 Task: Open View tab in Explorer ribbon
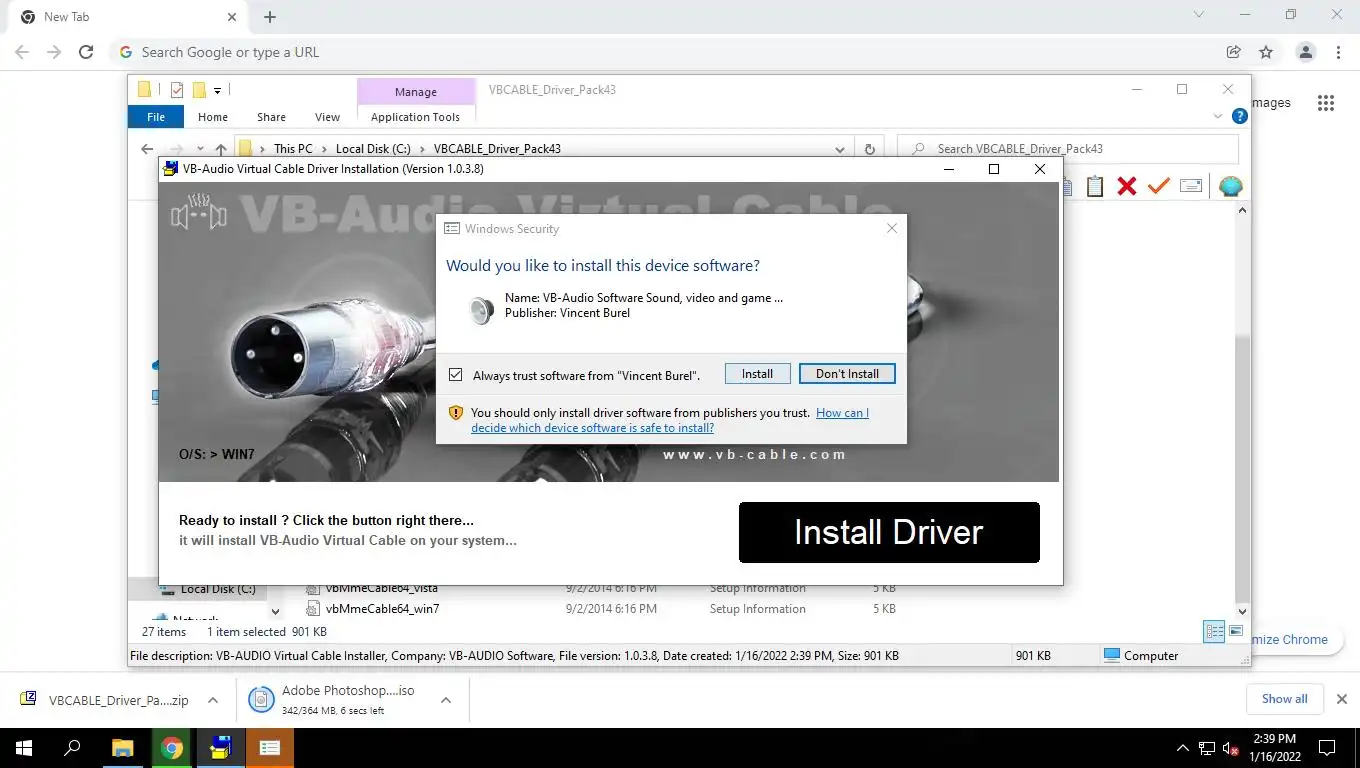(327, 117)
